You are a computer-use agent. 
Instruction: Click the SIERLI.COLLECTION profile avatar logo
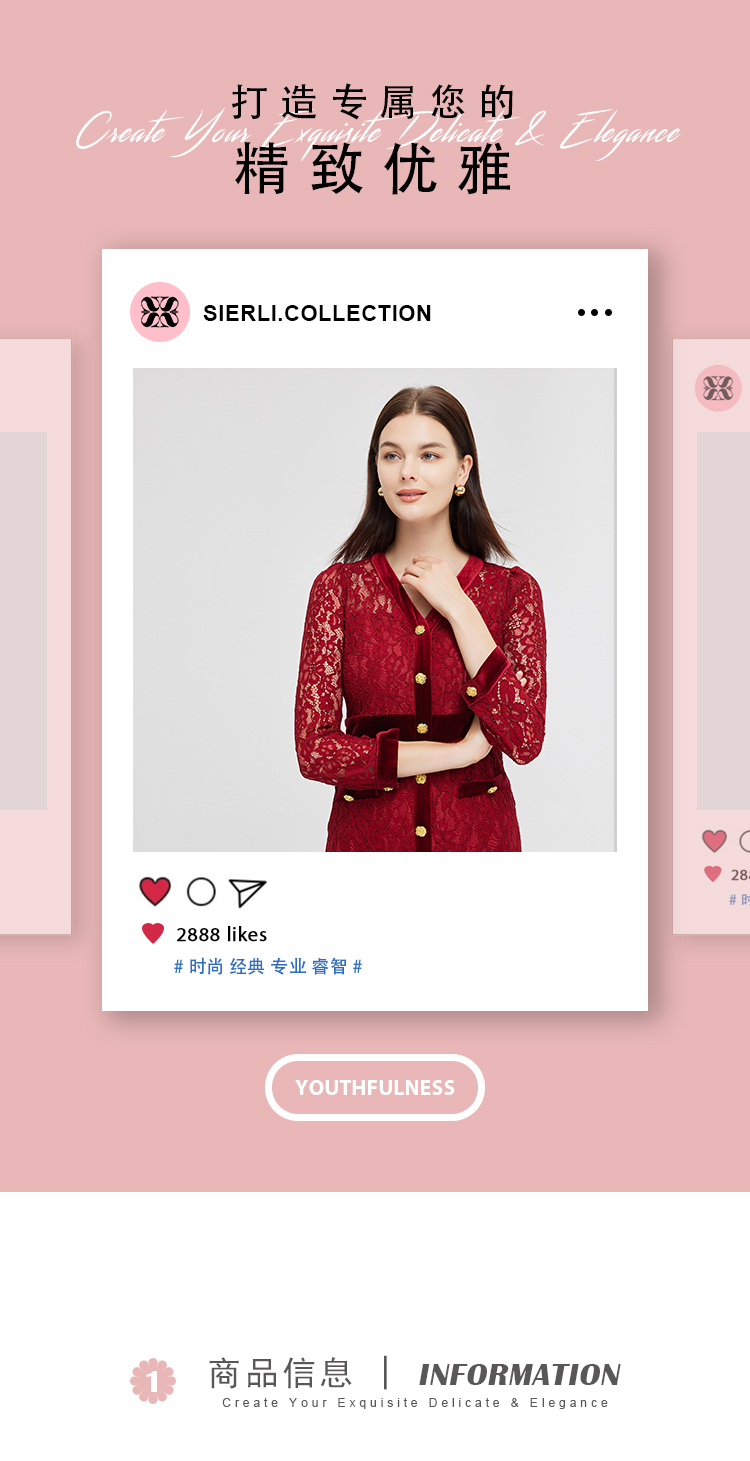click(x=160, y=312)
